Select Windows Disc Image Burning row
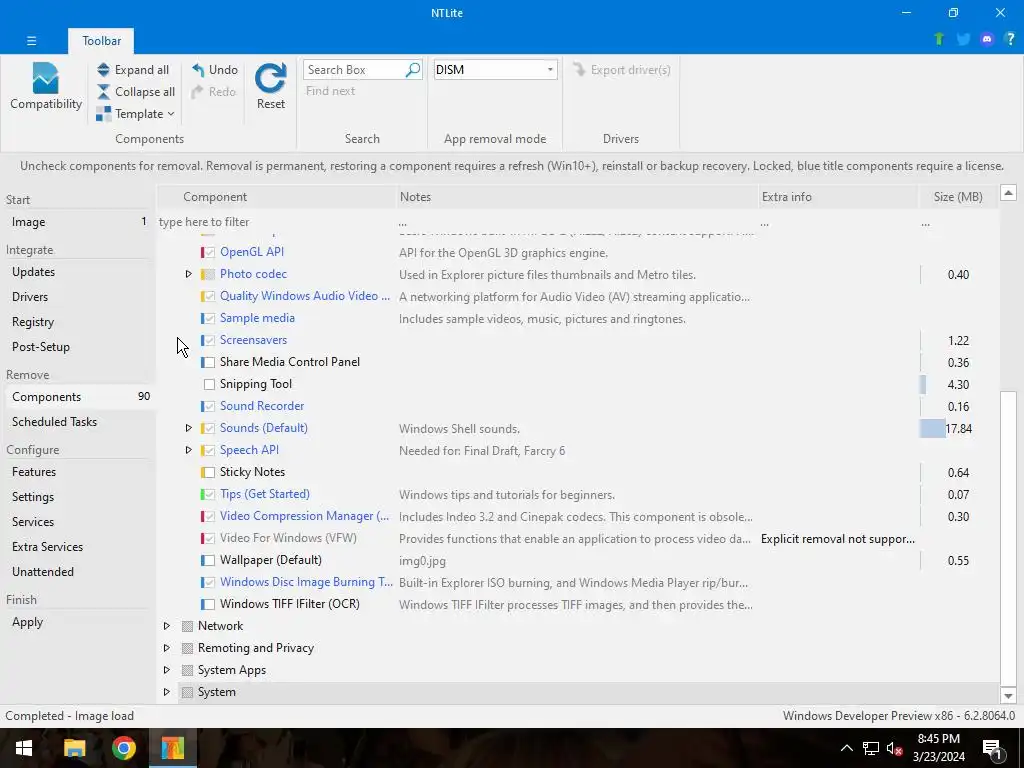The image size is (1024, 768). [578, 583]
